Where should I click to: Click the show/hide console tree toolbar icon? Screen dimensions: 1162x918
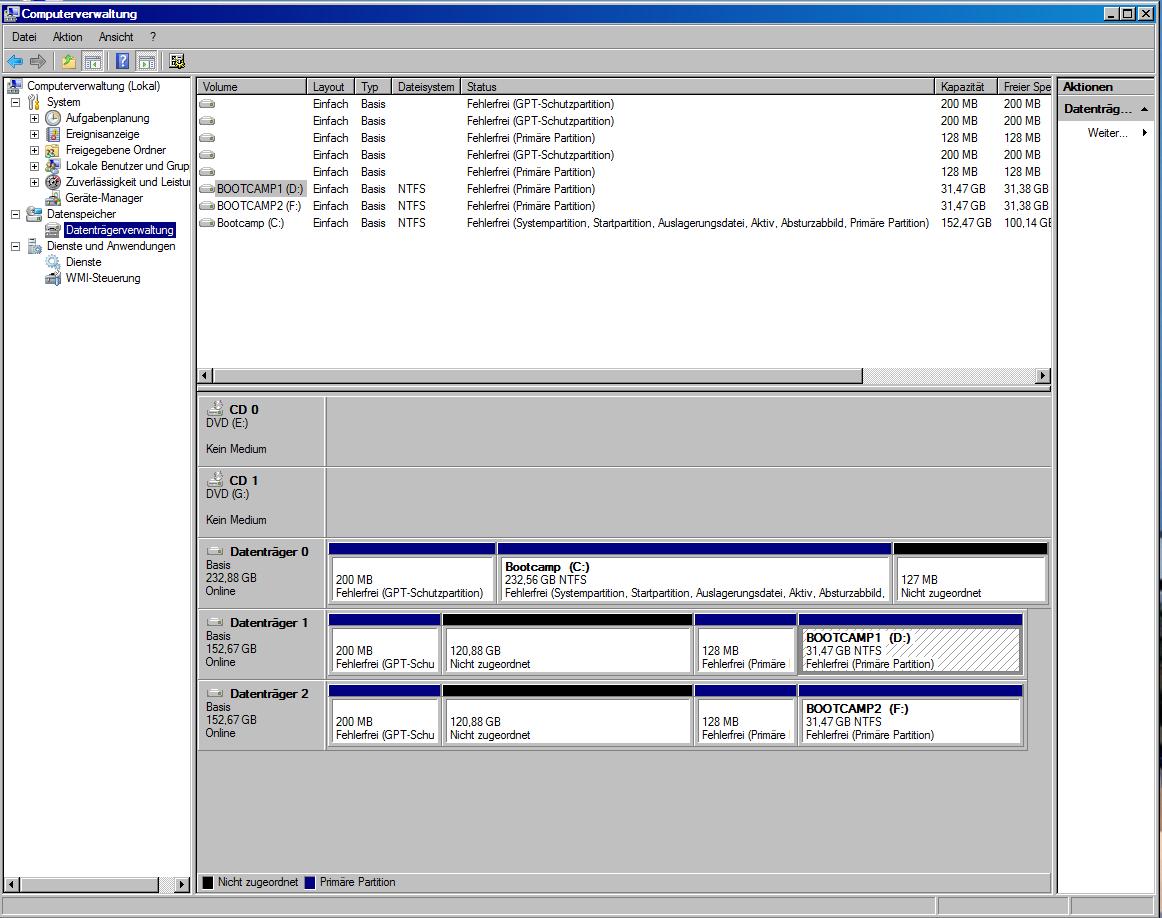click(x=93, y=61)
